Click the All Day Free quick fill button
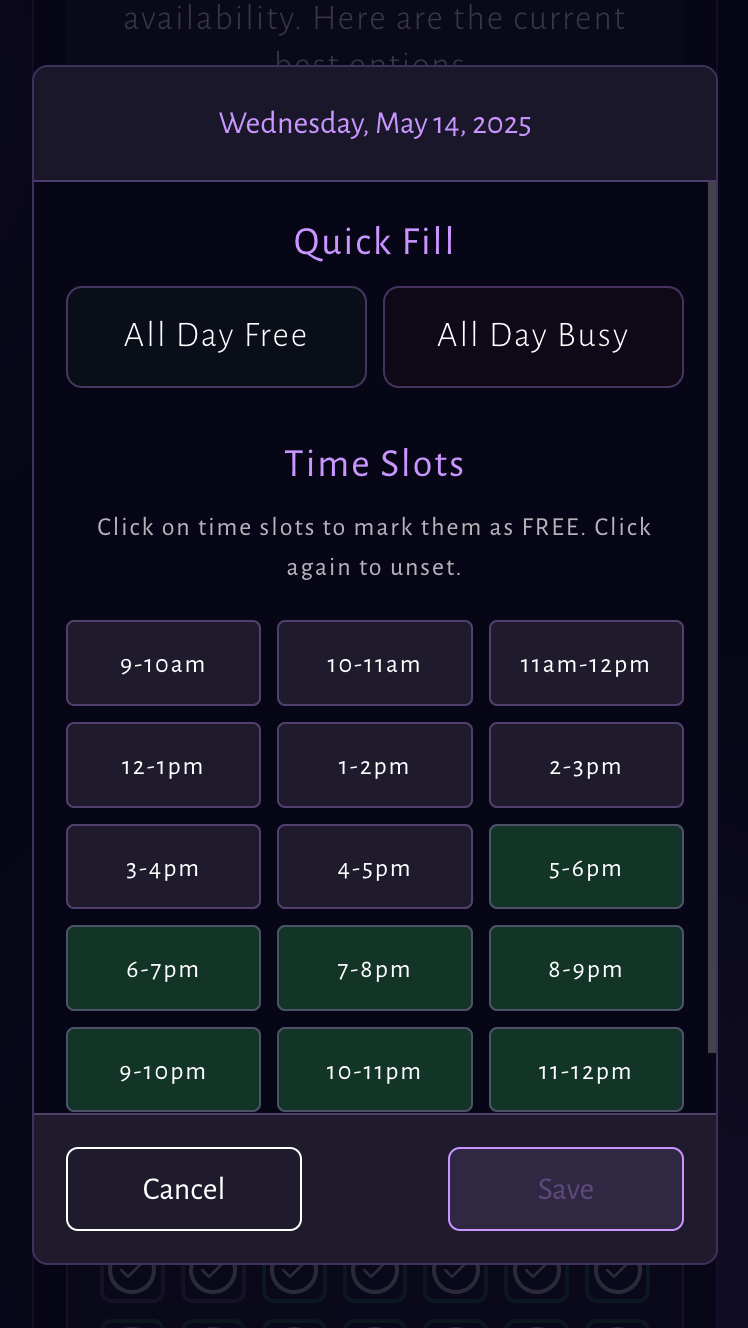 point(216,336)
